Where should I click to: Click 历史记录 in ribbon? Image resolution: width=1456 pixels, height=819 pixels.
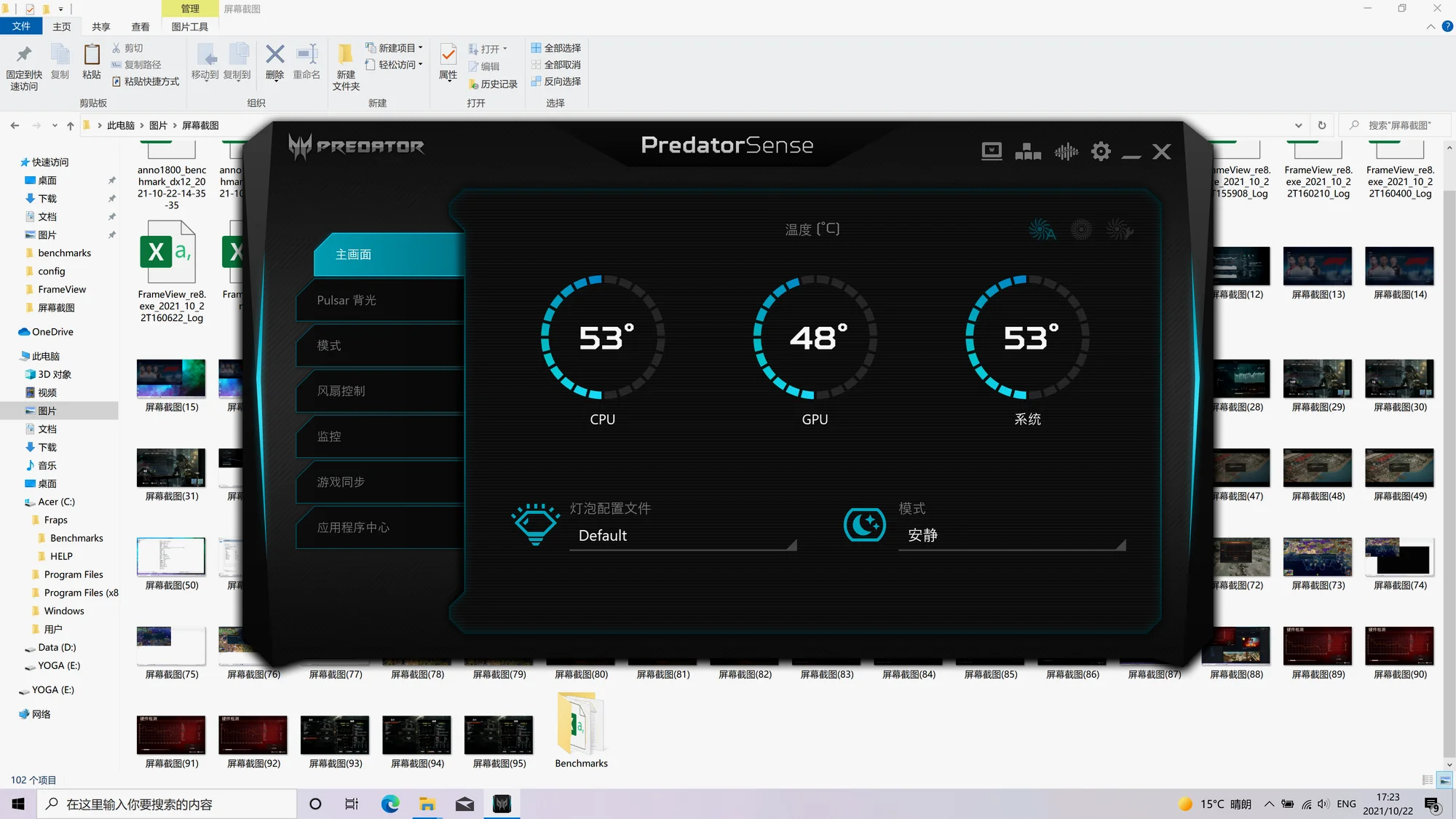[493, 84]
